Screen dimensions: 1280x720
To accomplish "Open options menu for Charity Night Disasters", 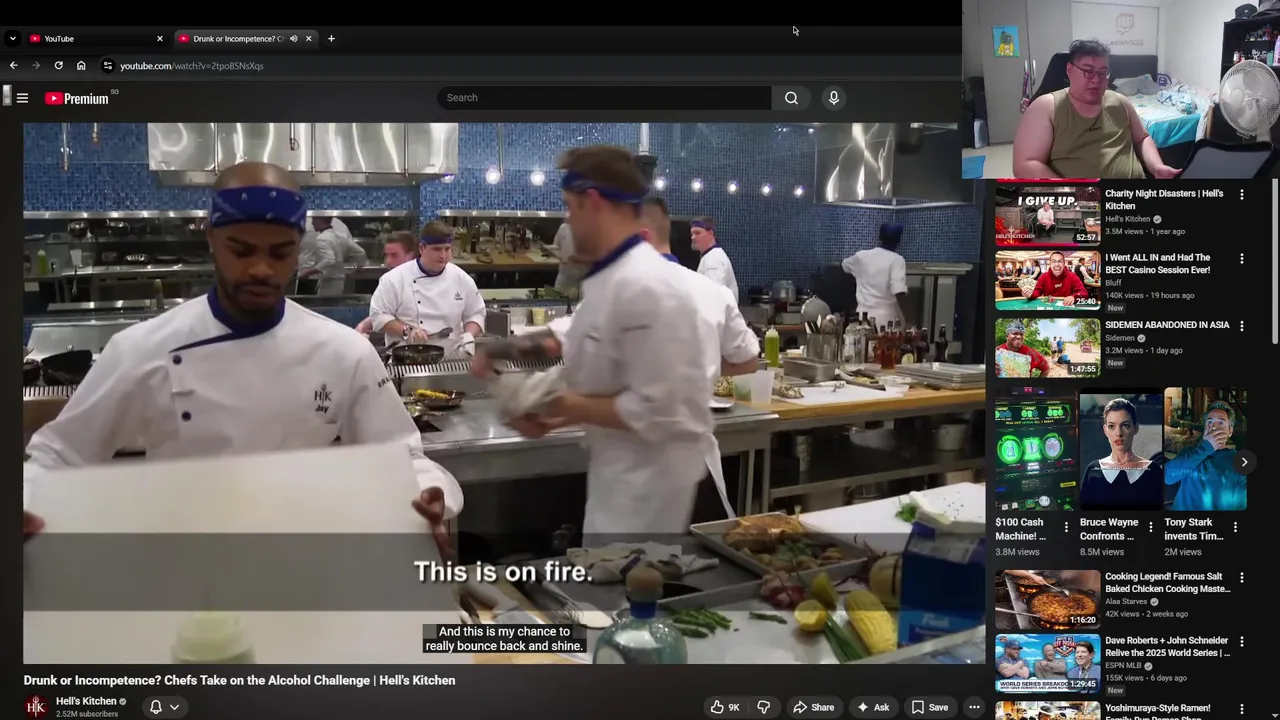I will (x=1242, y=195).
